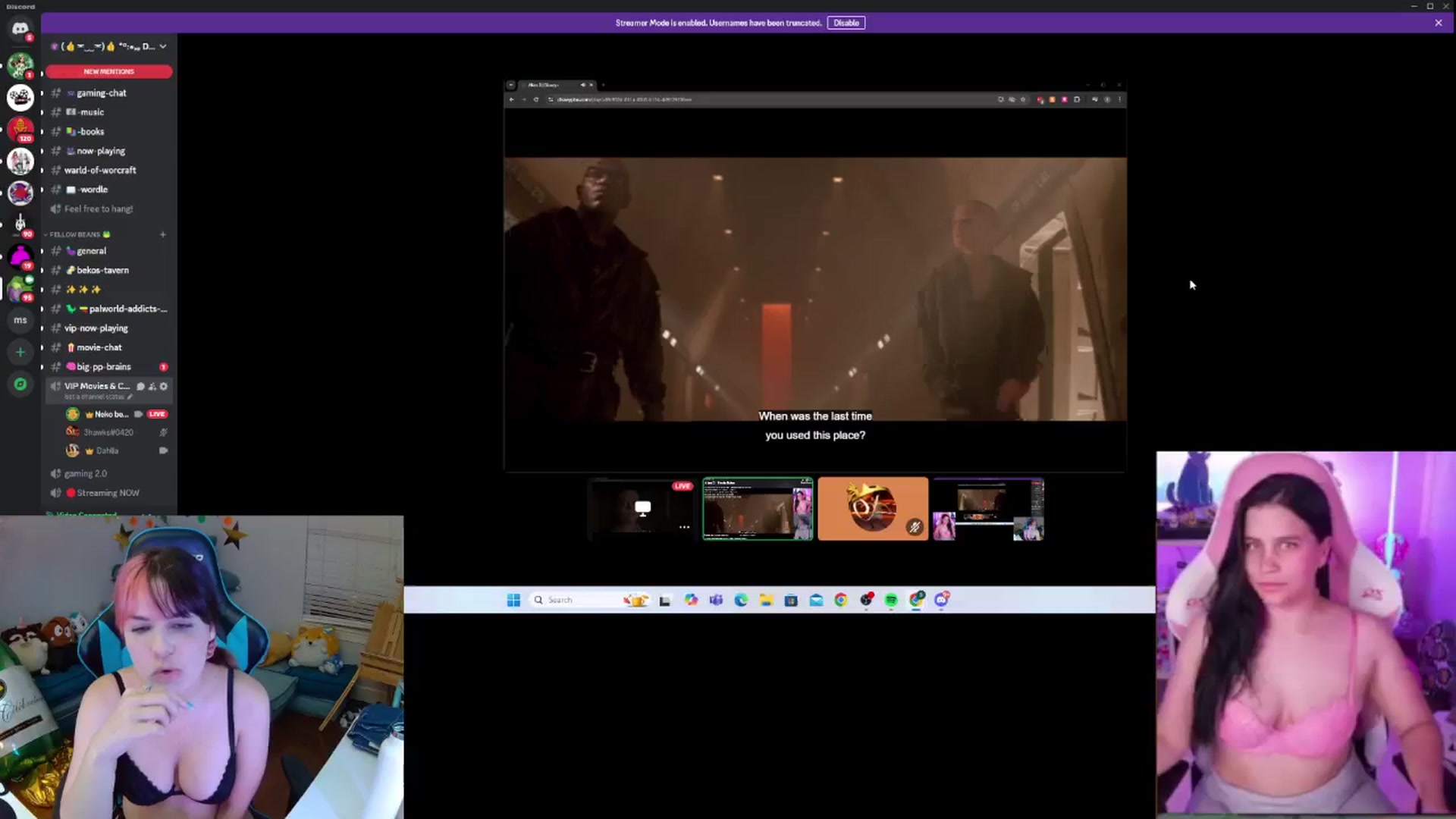The image size is (1456, 819).
Task: Open the wordle channel
Action: click(x=109, y=190)
